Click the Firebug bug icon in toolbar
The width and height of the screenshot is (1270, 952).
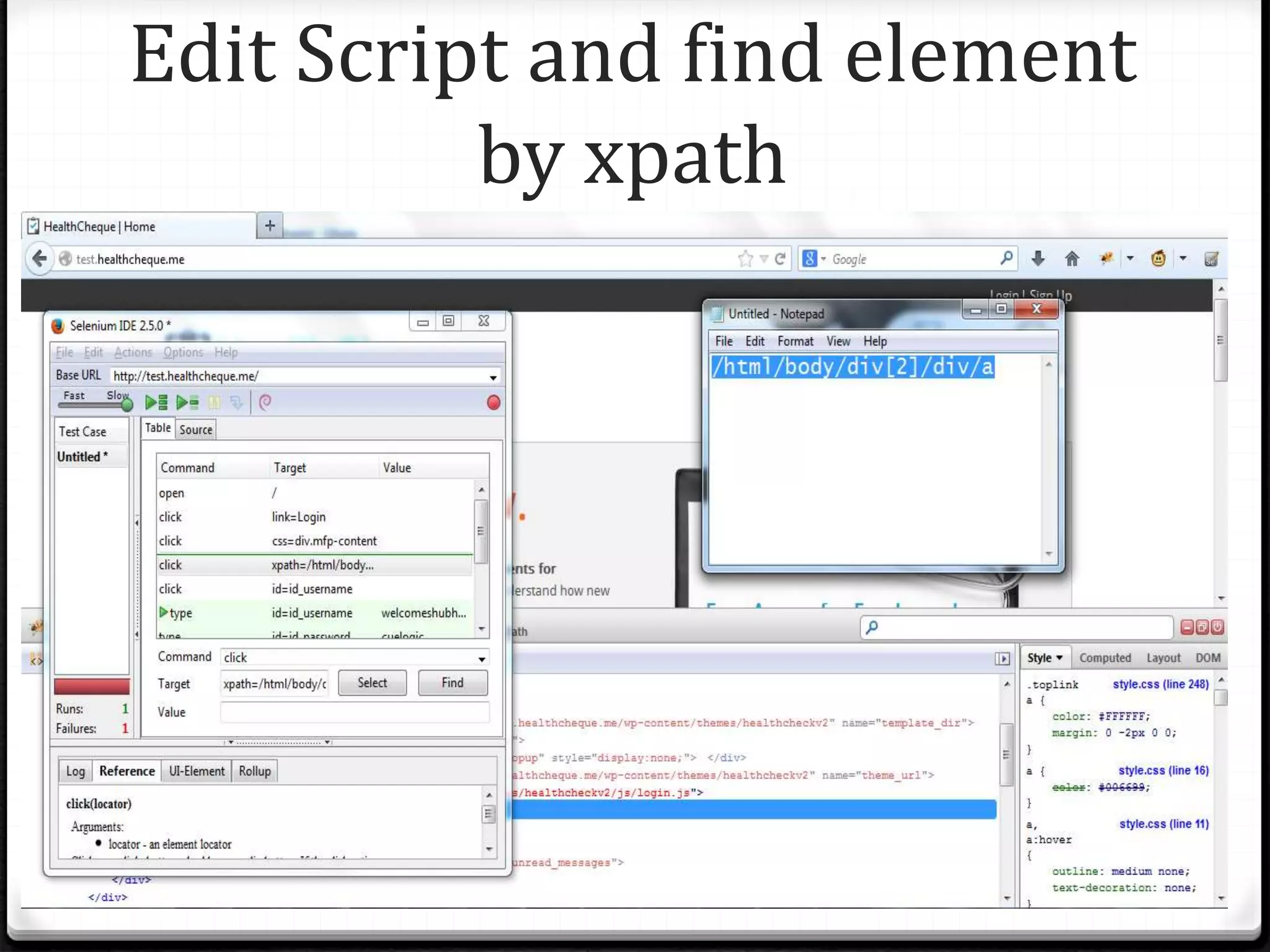[x=1107, y=258]
